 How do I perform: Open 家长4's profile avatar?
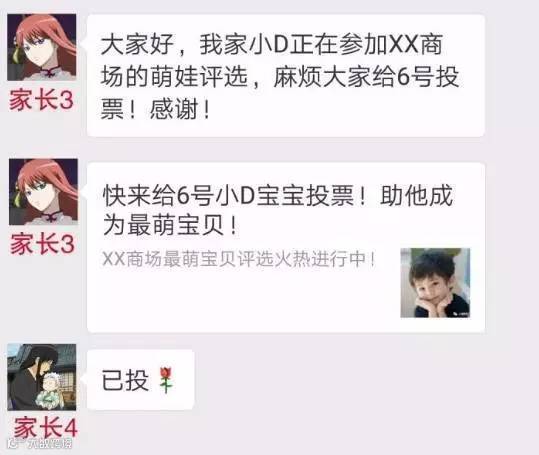coord(42,377)
